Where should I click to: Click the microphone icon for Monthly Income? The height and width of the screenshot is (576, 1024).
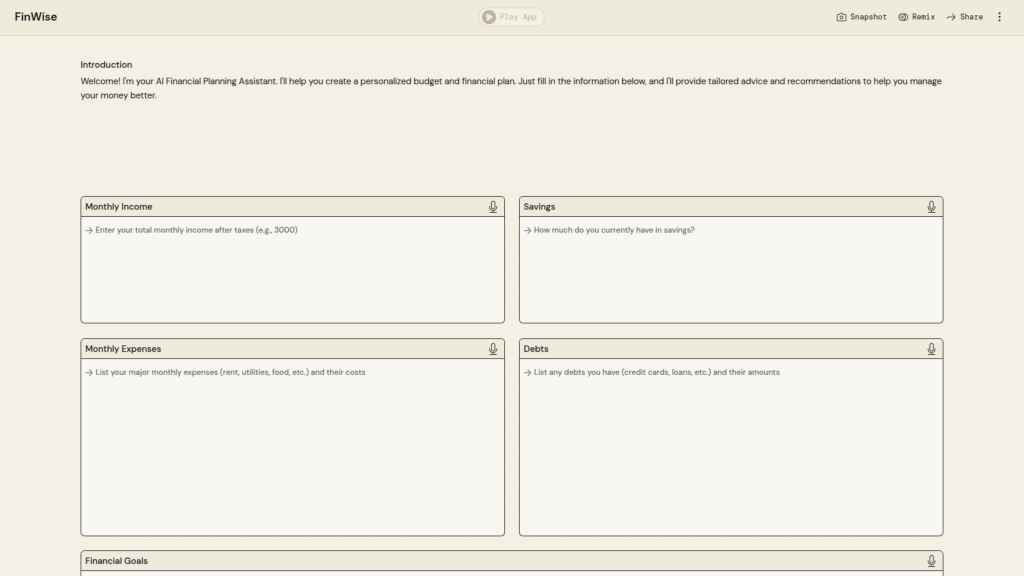493,207
